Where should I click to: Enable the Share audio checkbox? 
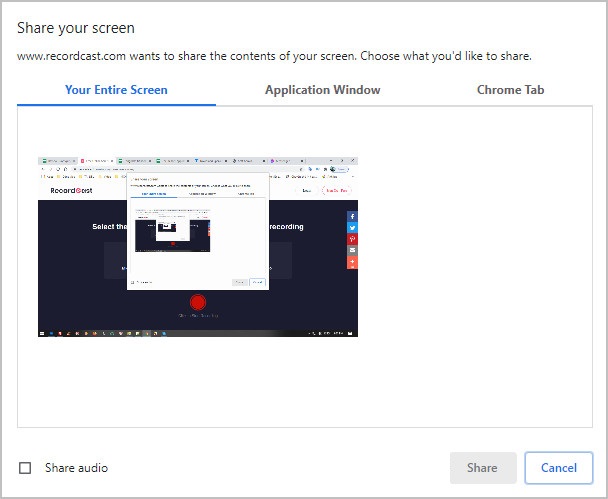click(26, 468)
